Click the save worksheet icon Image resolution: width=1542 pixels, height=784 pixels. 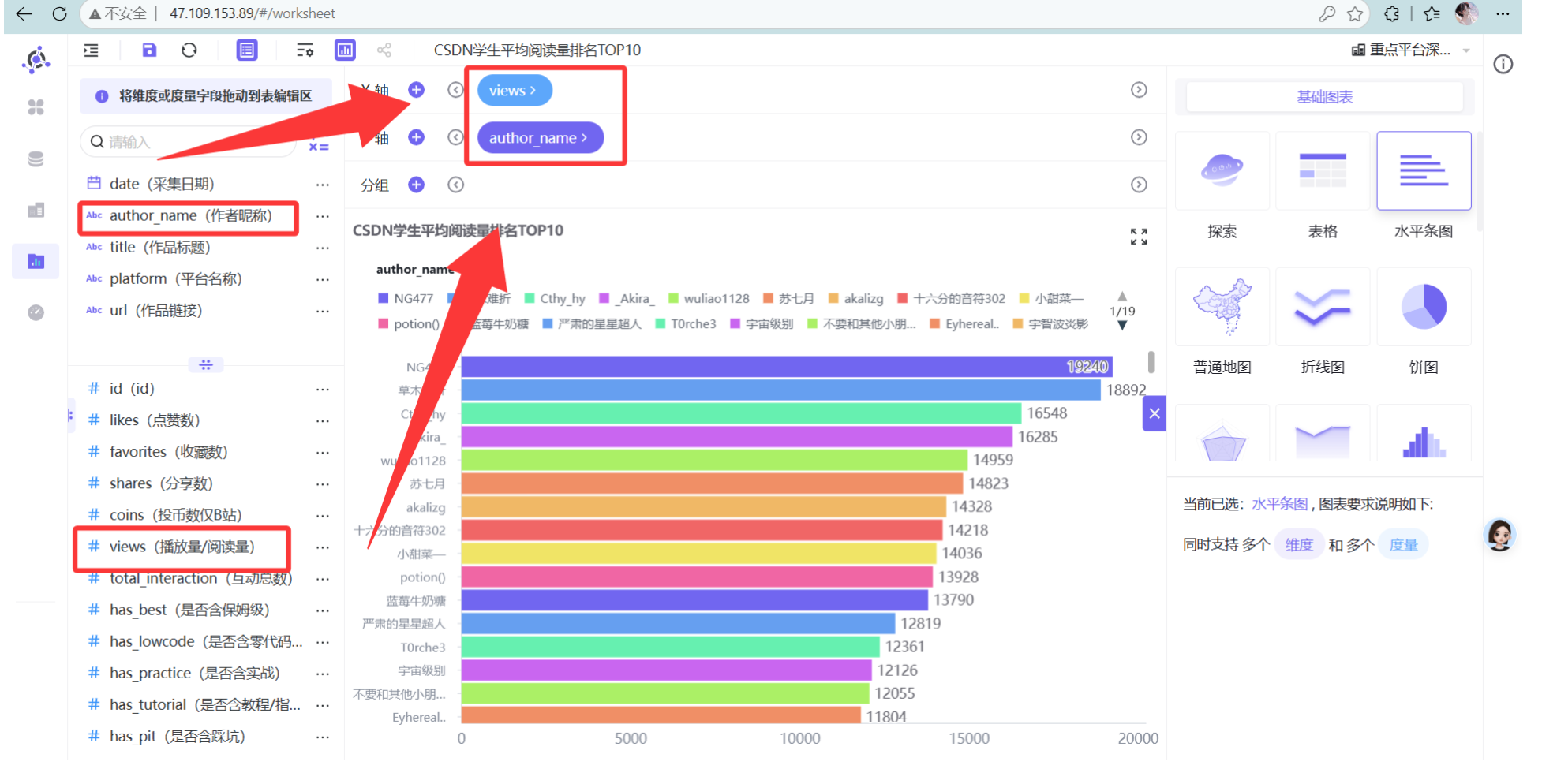149,50
